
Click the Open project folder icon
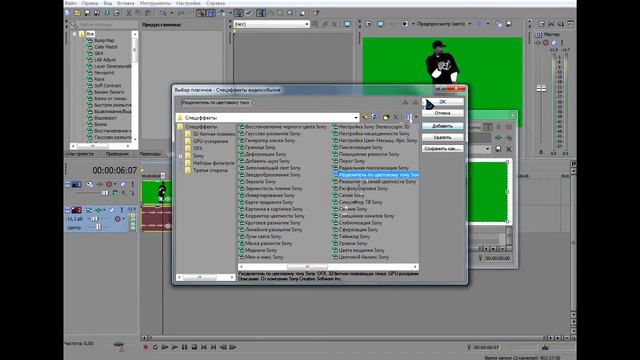[77, 13]
